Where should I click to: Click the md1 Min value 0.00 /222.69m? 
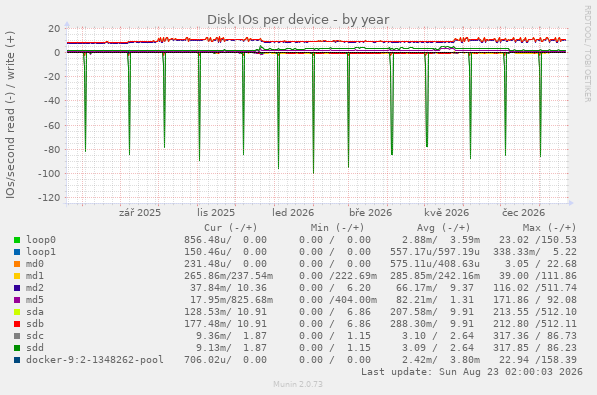[338, 276]
